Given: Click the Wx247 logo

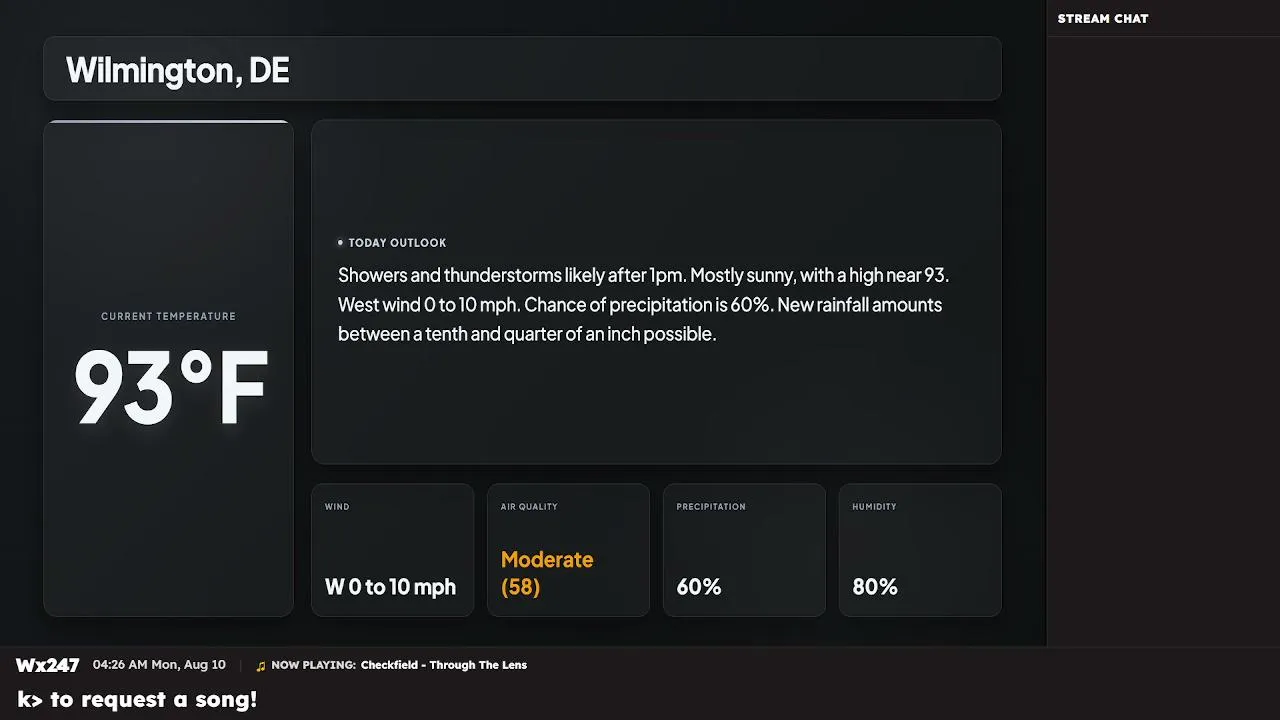Looking at the screenshot, I should point(47,665).
